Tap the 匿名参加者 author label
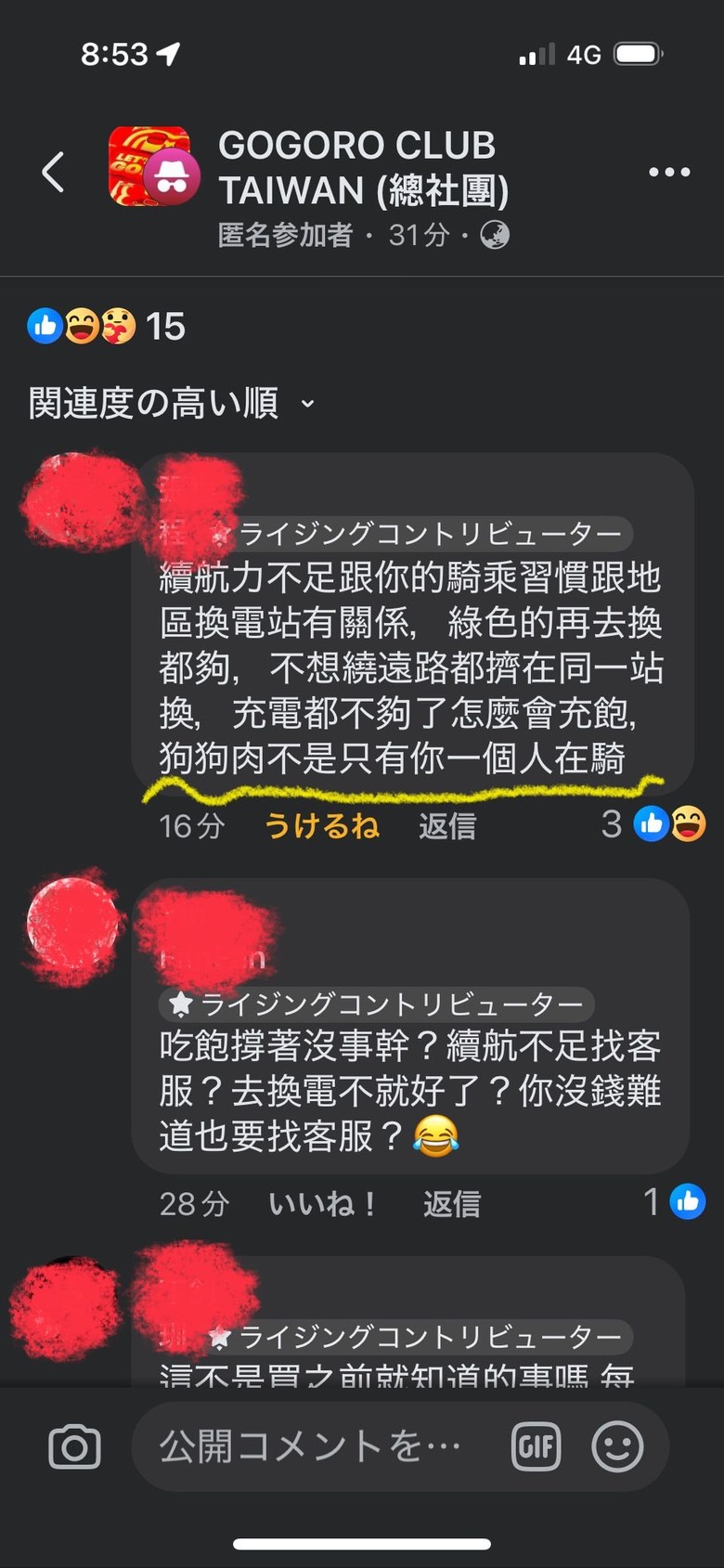 [285, 235]
